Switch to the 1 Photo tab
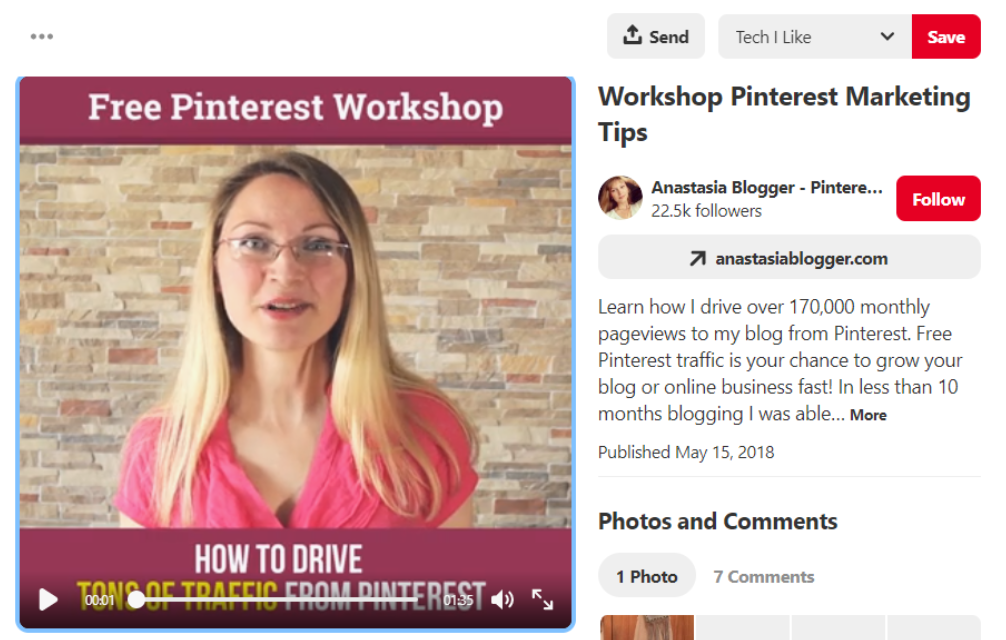 tap(647, 577)
